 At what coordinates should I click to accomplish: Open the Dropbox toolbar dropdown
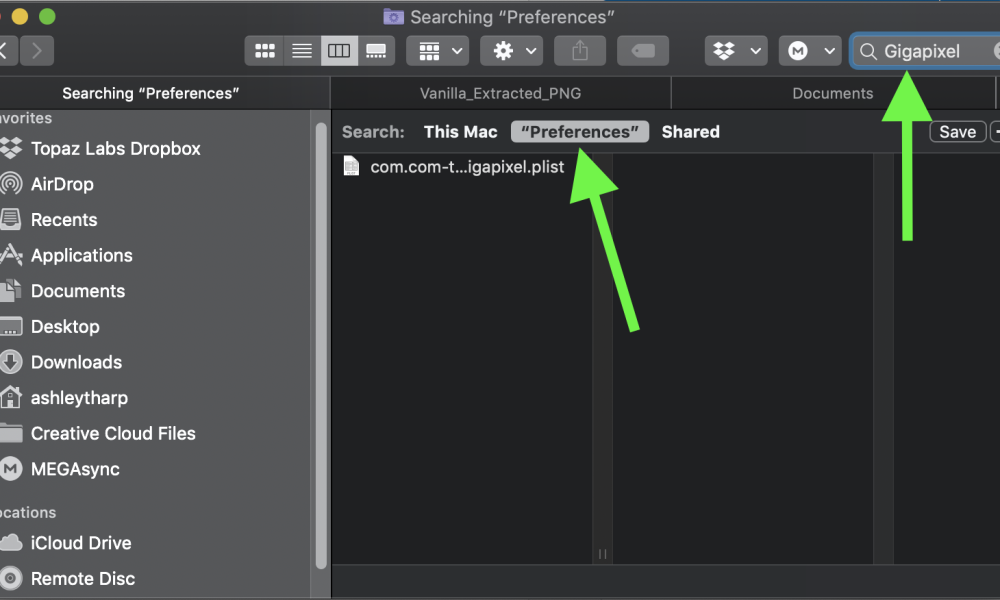tap(736, 51)
